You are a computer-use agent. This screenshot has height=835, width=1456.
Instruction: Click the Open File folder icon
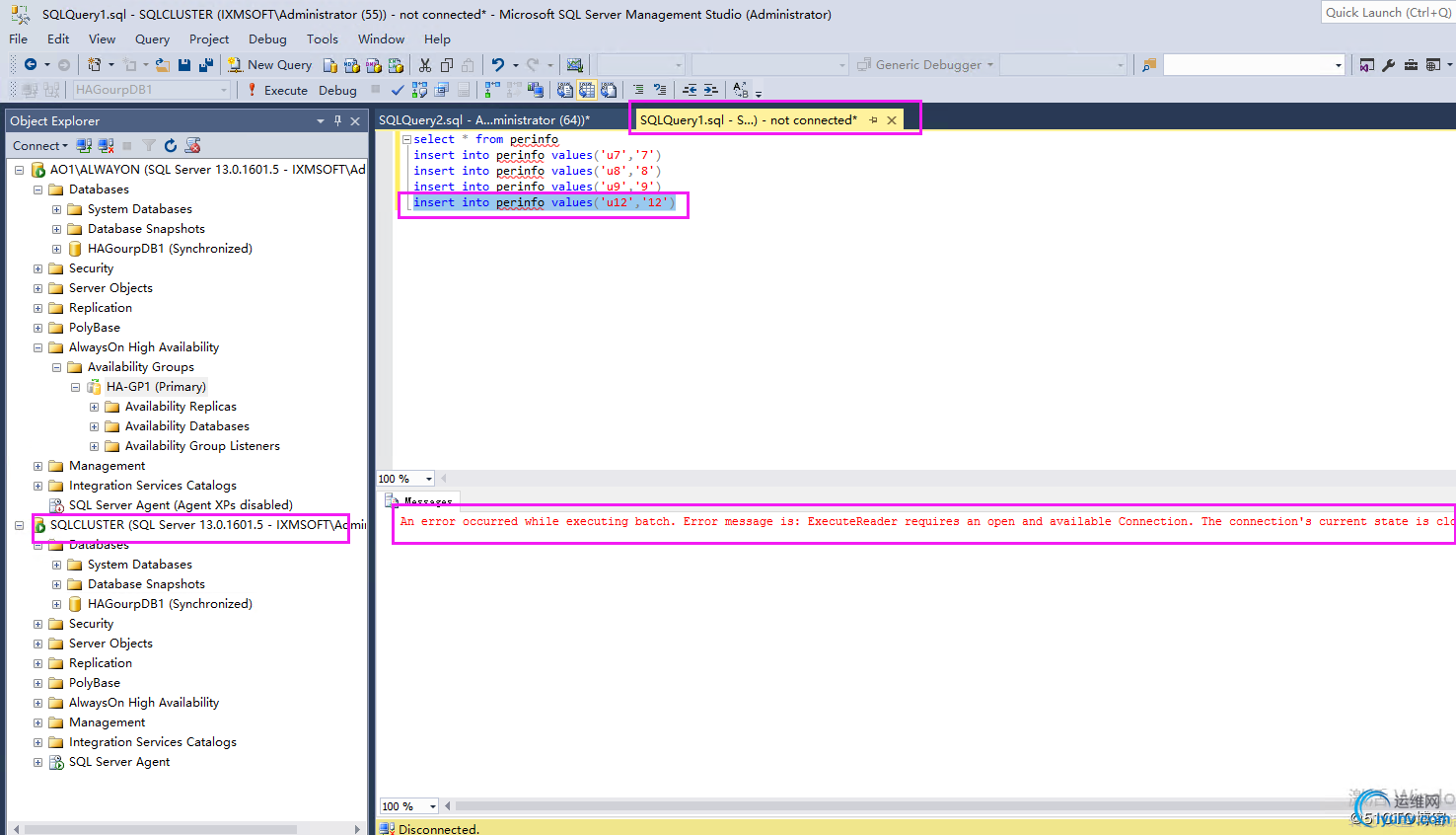click(163, 65)
